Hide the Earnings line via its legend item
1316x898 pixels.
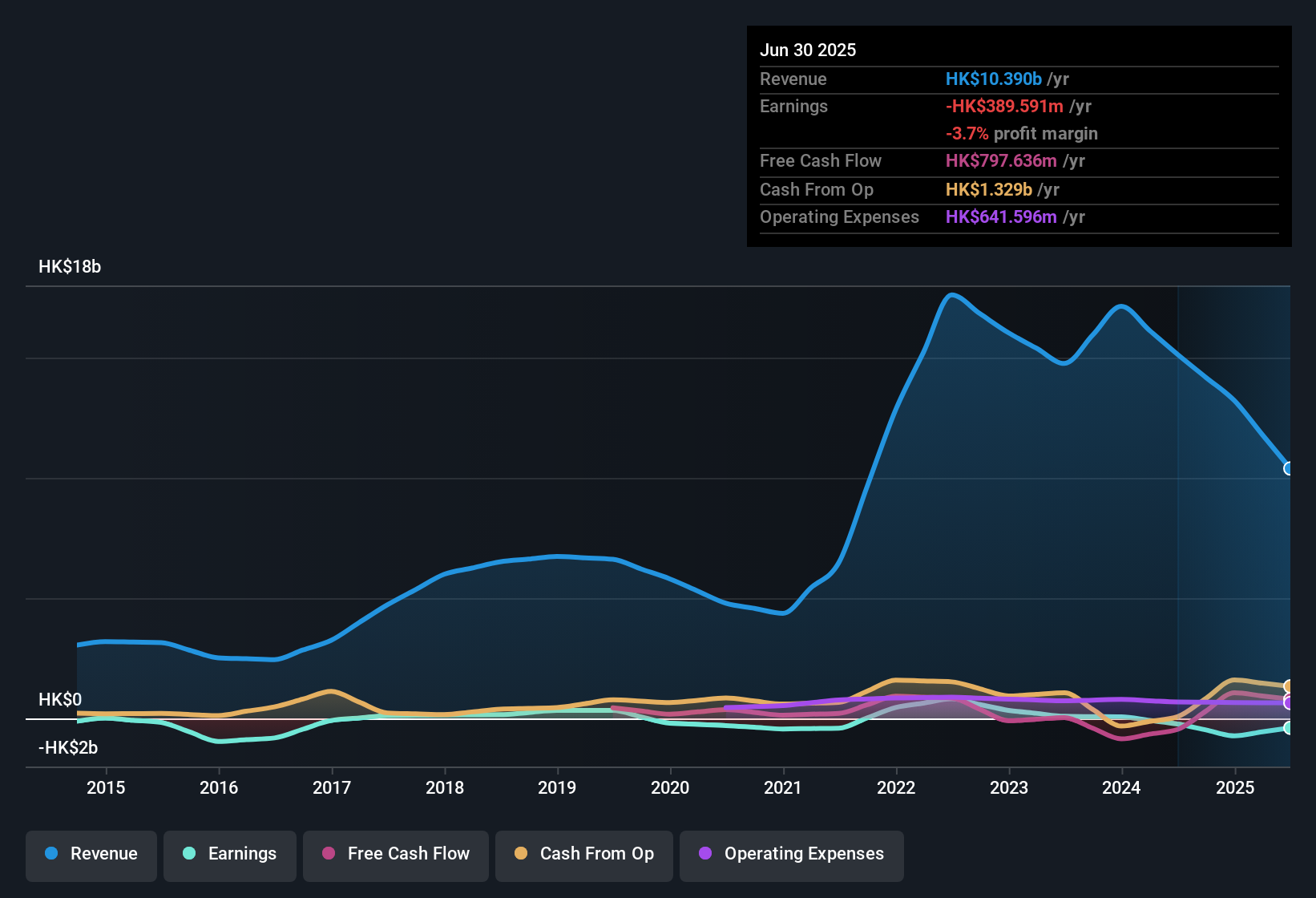pyautogui.click(x=229, y=854)
